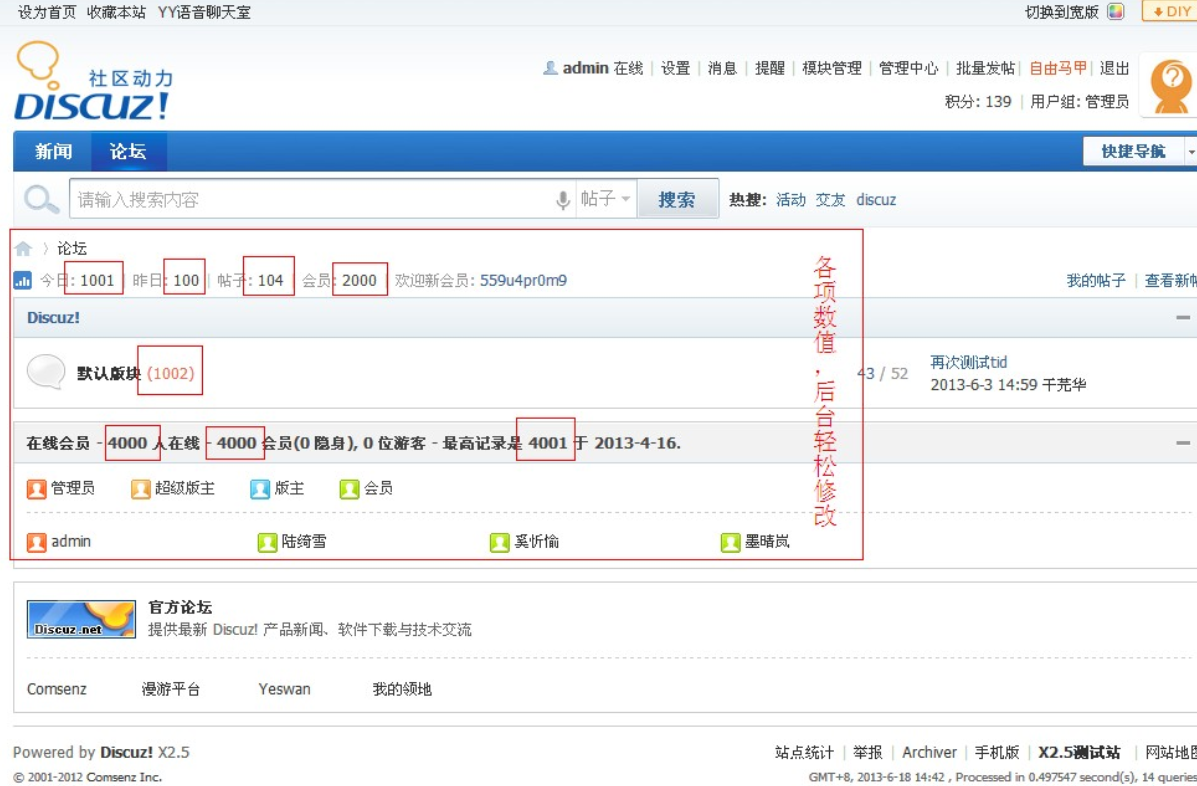Collapse the Discuz! category section
1197x786 pixels.
(1182, 317)
